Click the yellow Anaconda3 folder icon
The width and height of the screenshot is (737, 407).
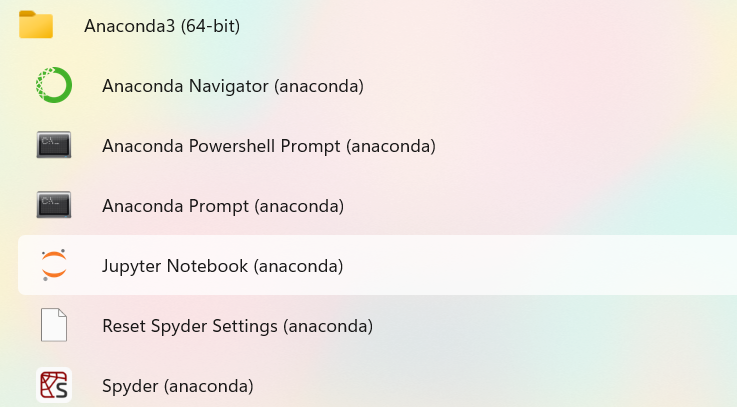(36, 25)
